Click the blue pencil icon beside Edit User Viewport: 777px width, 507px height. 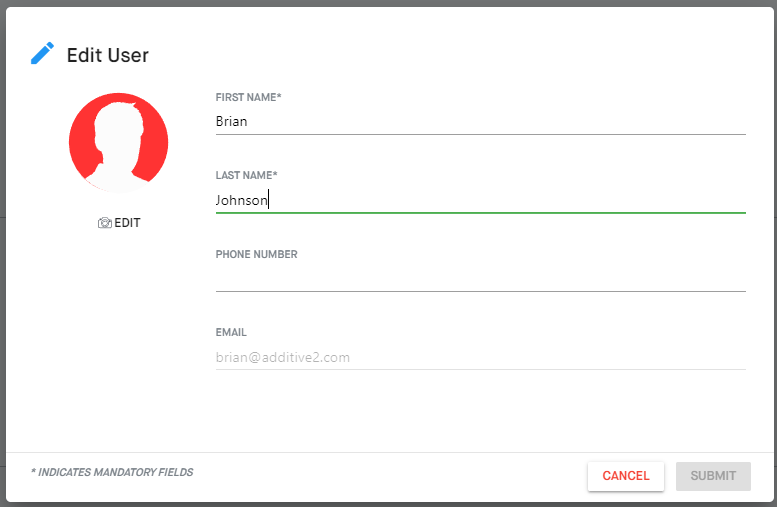42,54
